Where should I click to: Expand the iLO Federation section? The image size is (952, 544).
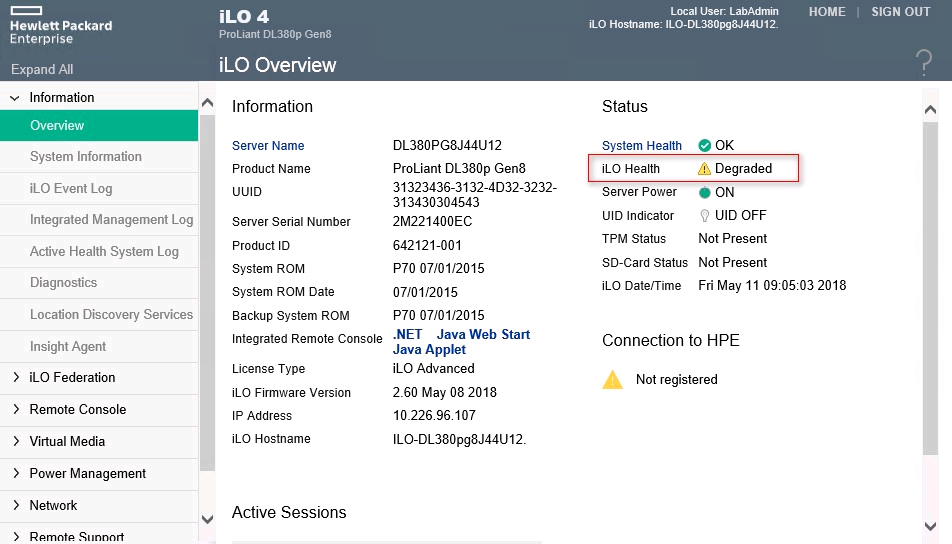point(15,378)
